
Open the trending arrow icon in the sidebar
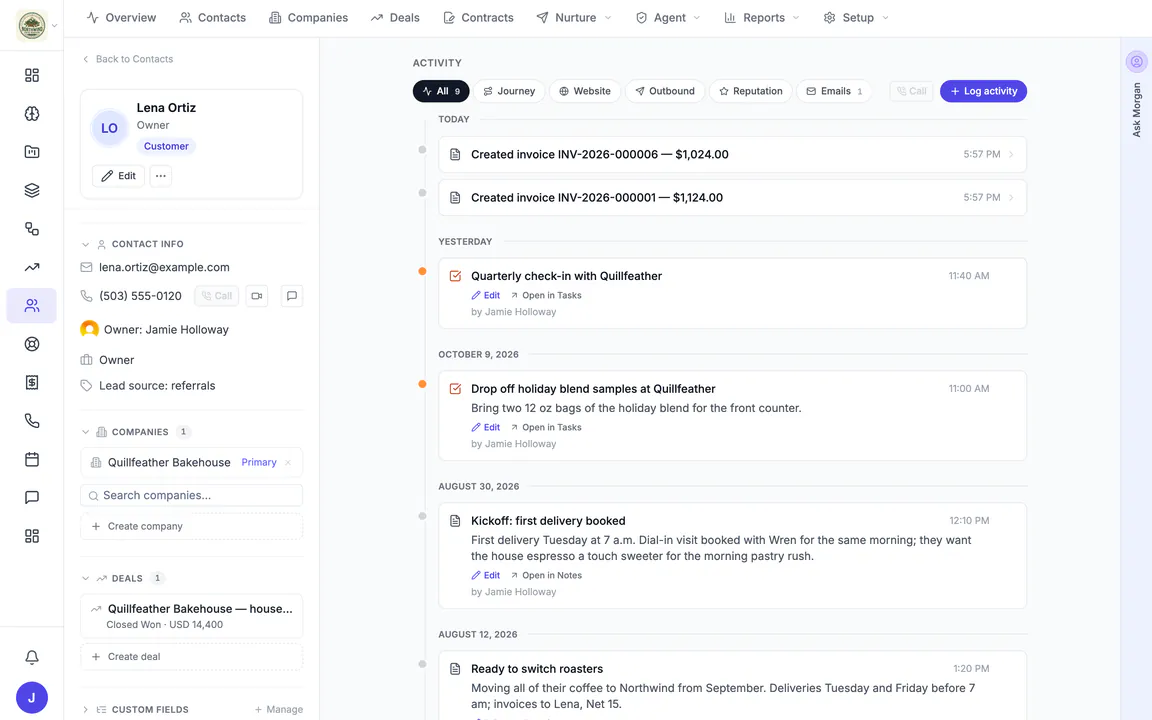coord(32,267)
